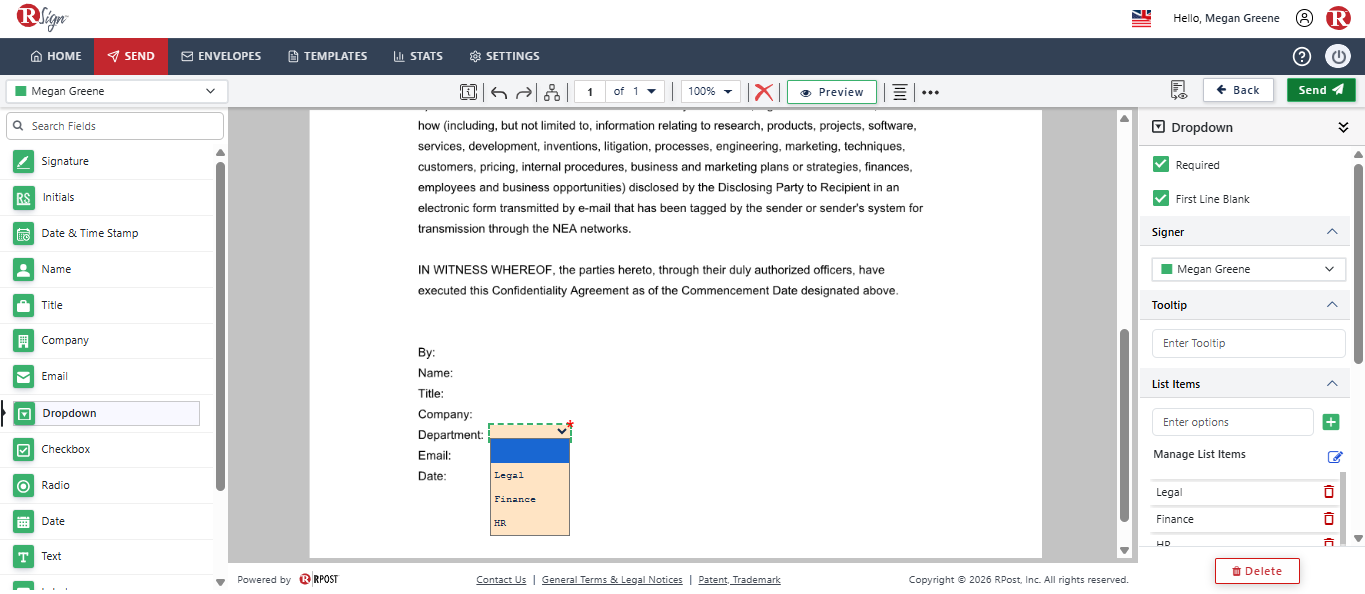
Task: Click the Back button
Action: pos(1238,90)
